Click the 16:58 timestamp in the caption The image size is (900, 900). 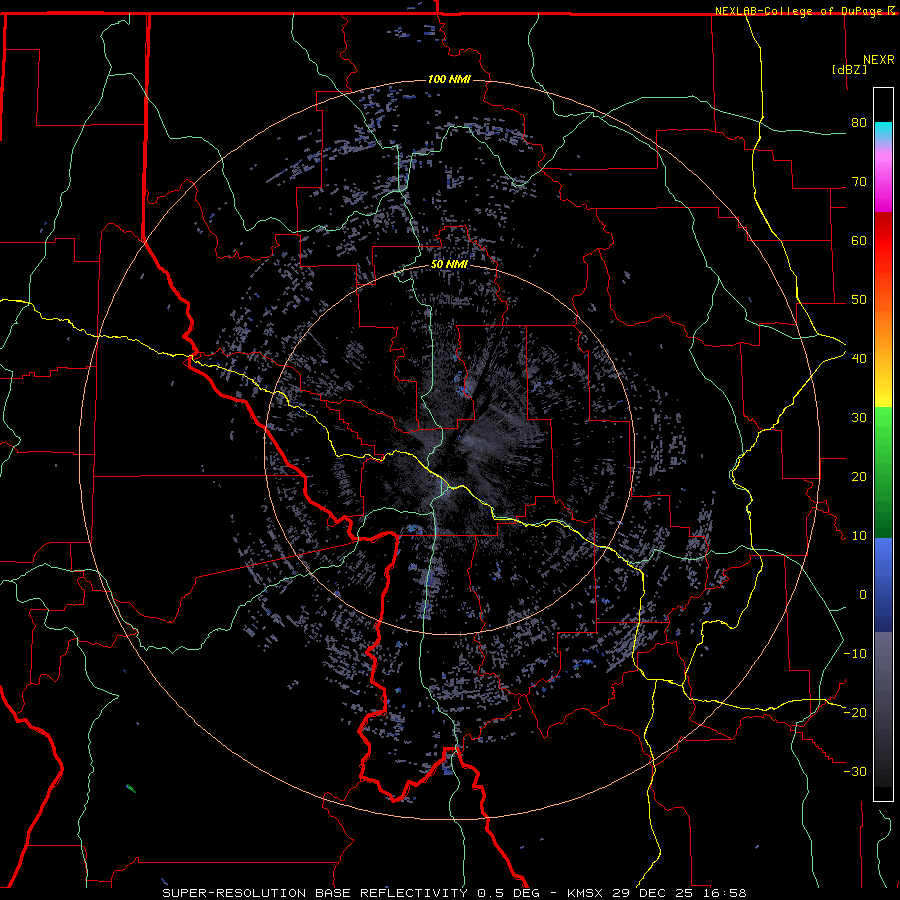[x=726, y=893]
